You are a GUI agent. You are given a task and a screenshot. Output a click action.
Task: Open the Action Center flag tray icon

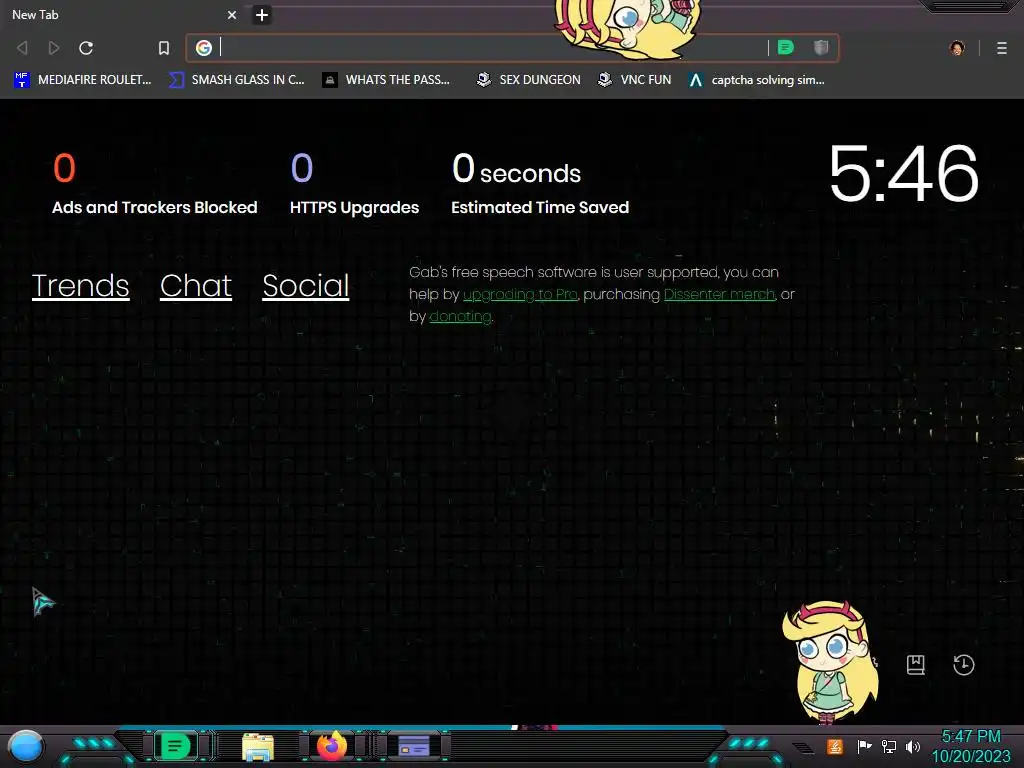[x=865, y=746]
